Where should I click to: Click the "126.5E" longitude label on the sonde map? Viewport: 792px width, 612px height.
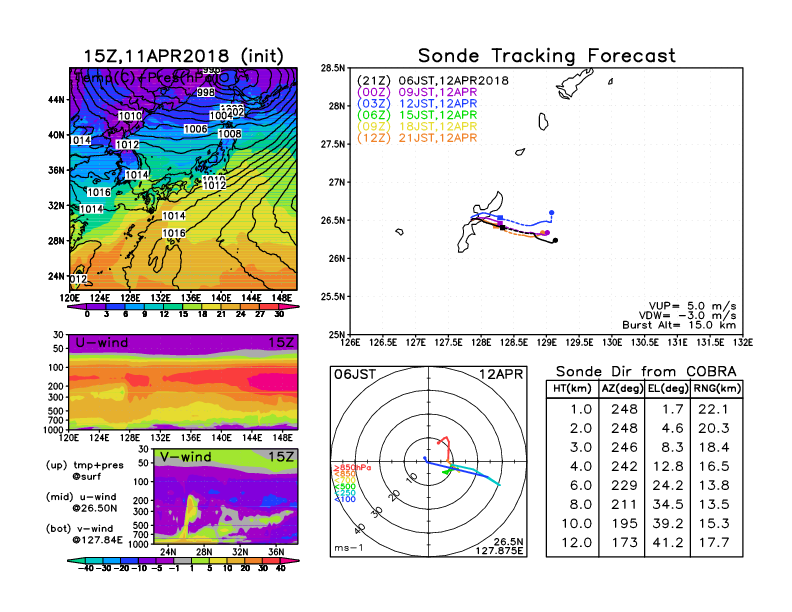[x=383, y=343]
